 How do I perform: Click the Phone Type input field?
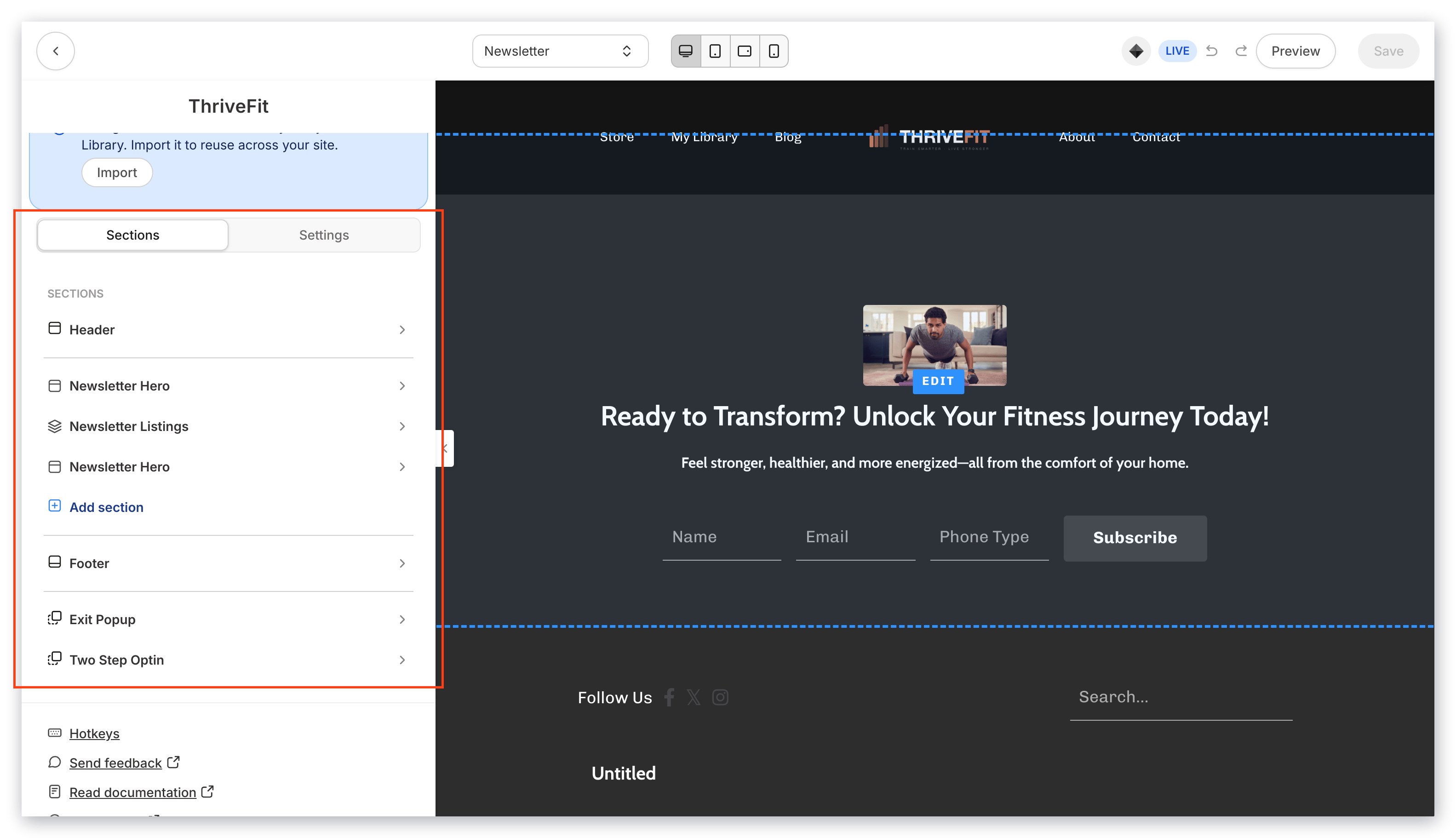[x=989, y=538]
